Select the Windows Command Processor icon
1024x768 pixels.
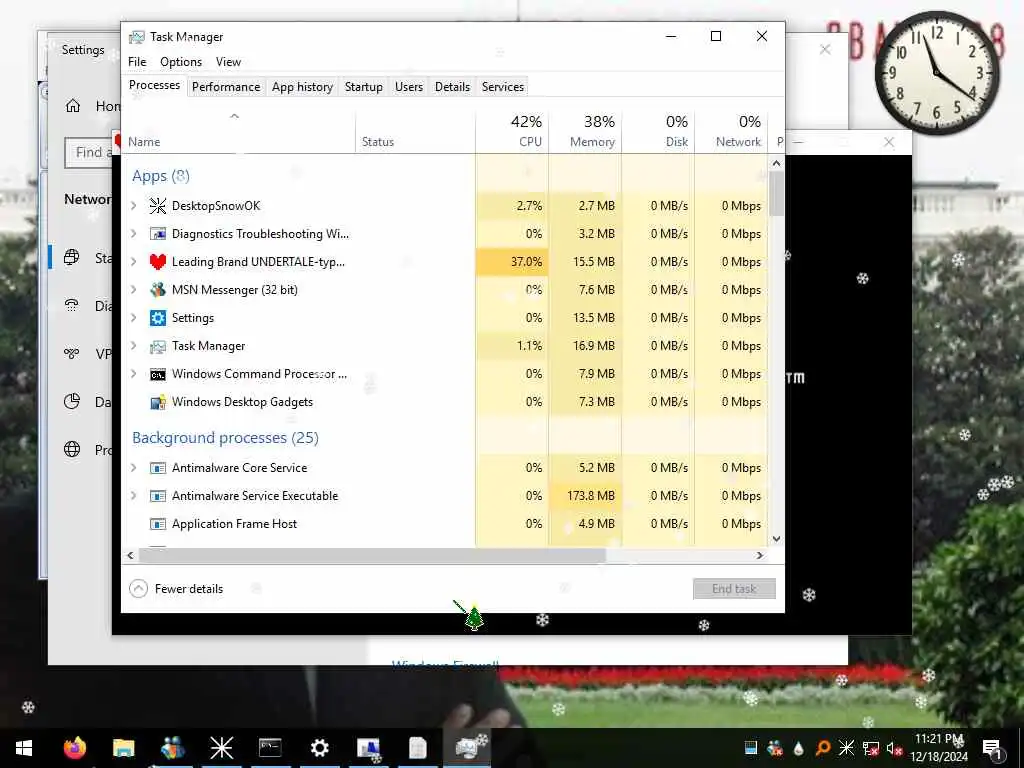157,374
